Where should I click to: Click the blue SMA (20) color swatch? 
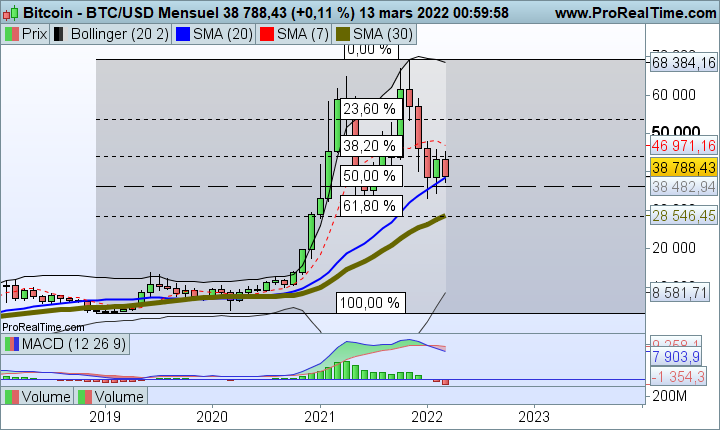click(183, 34)
